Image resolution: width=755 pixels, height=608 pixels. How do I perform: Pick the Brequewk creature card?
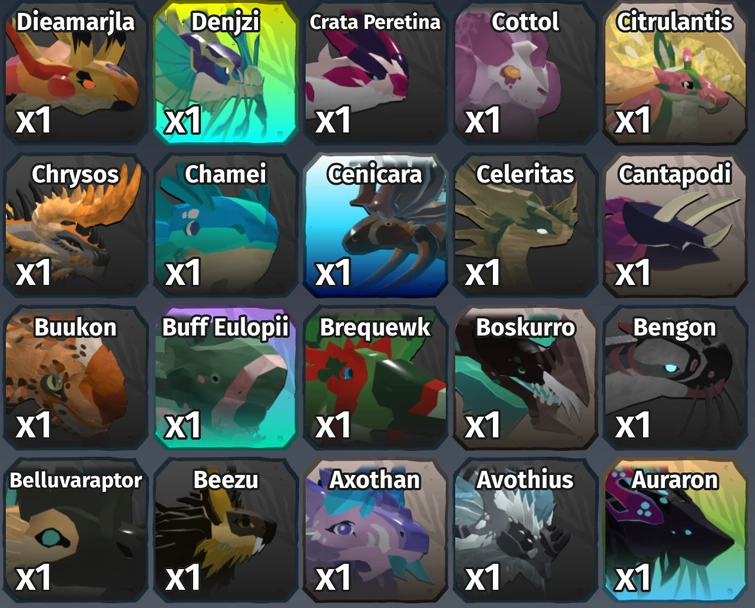(x=375, y=377)
